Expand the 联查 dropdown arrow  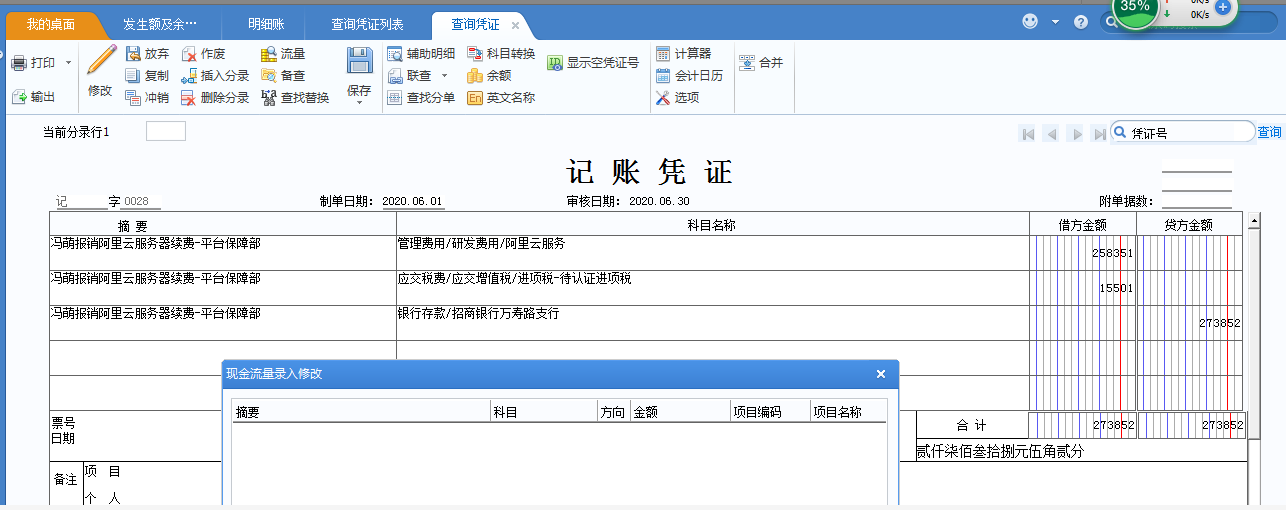click(x=444, y=76)
